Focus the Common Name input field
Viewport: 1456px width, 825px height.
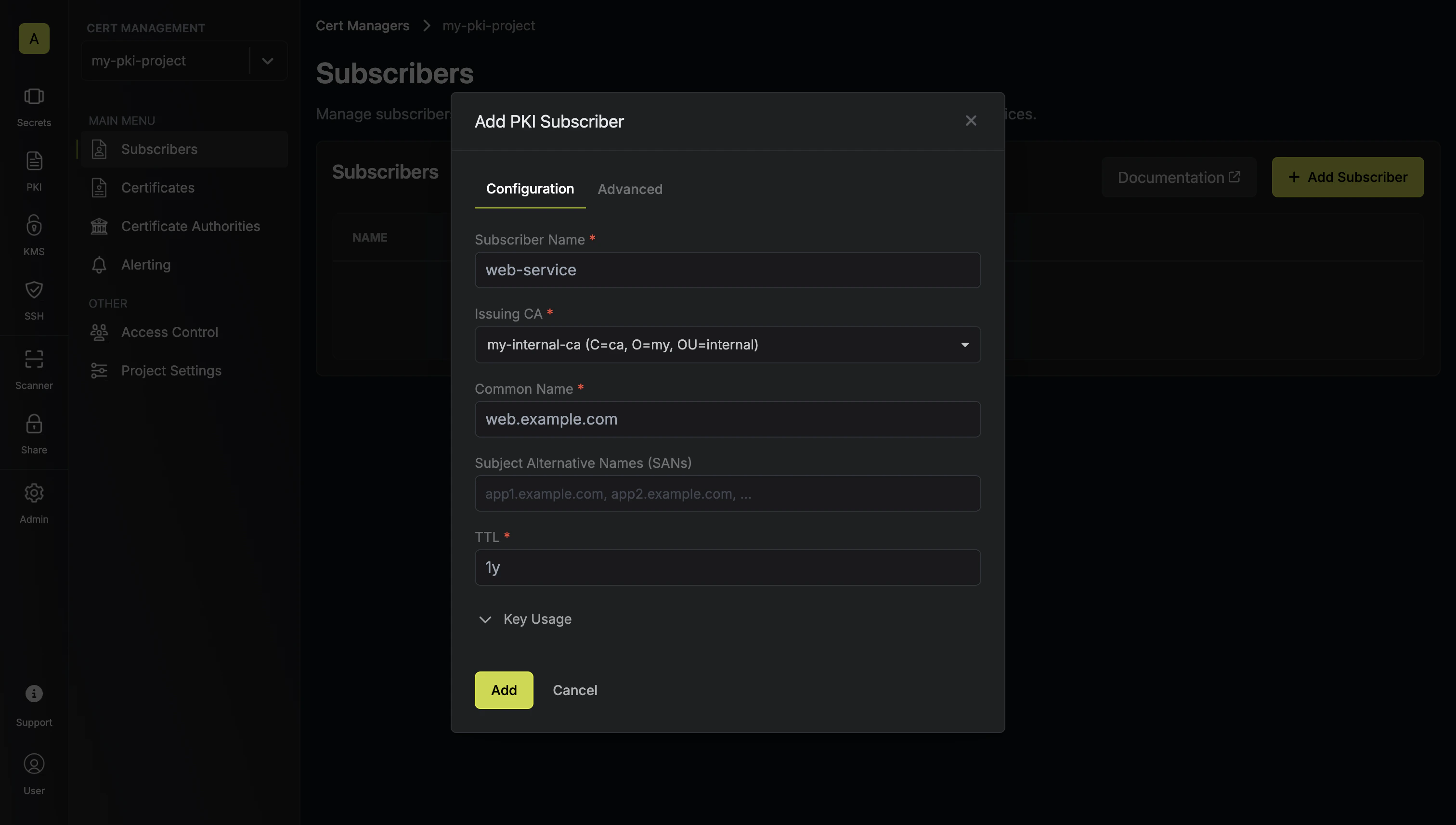[x=728, y=419]
